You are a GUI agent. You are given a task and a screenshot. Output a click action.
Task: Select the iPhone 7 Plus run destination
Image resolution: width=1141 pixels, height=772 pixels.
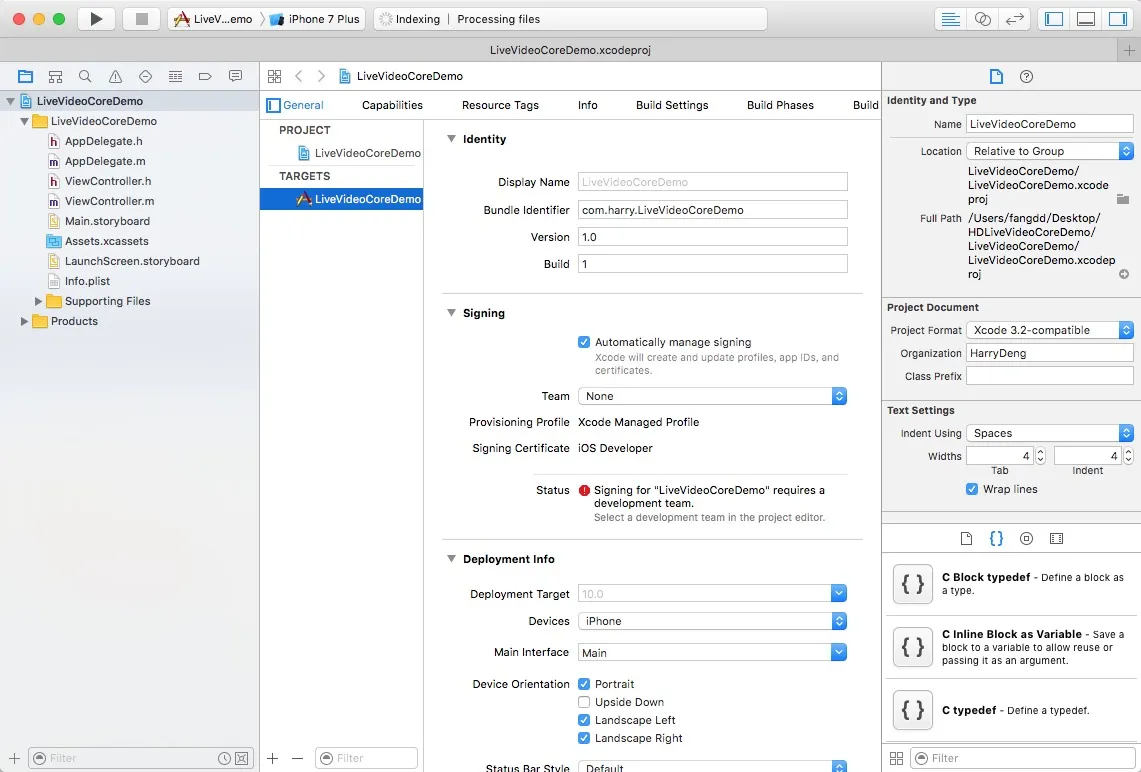click(315, 19)
